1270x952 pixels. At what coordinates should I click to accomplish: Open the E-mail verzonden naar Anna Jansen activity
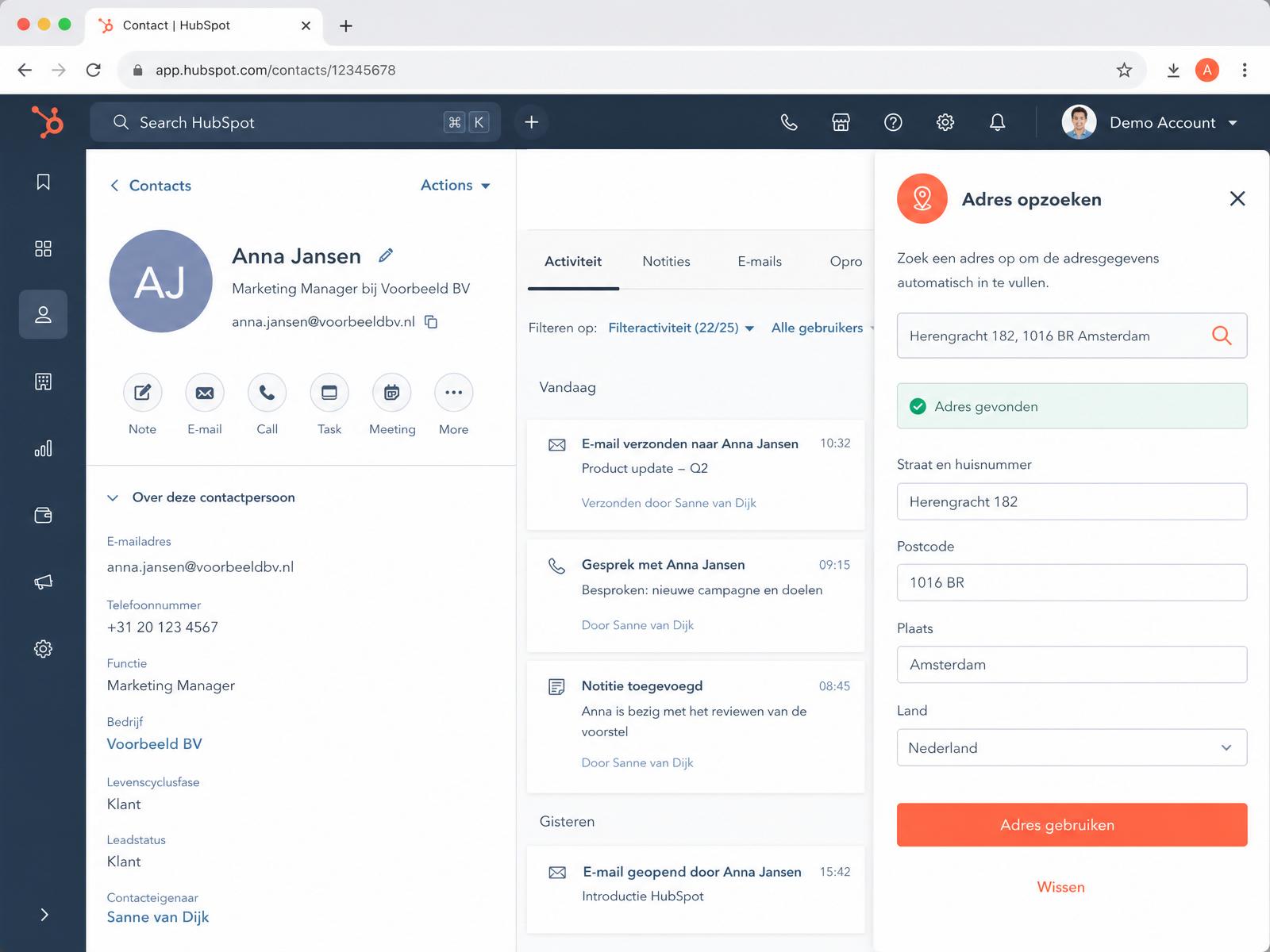(x=695, y=474)
